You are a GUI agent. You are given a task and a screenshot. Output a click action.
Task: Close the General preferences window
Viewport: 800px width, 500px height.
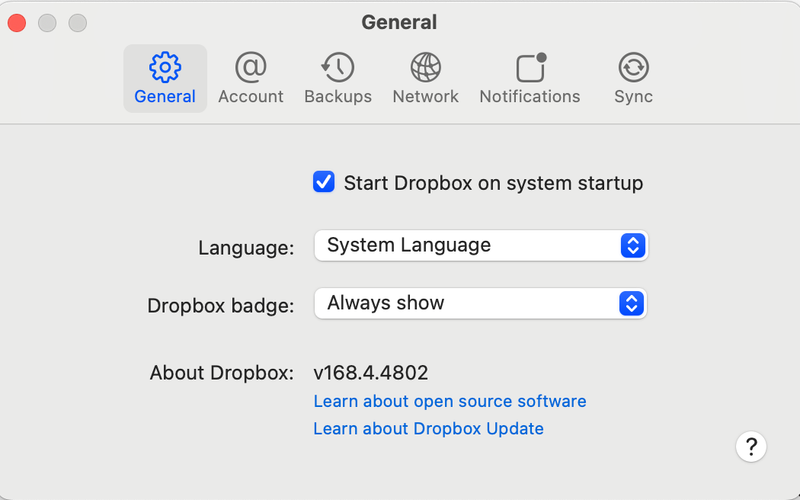pyautogui.click(x=17, y=23)
